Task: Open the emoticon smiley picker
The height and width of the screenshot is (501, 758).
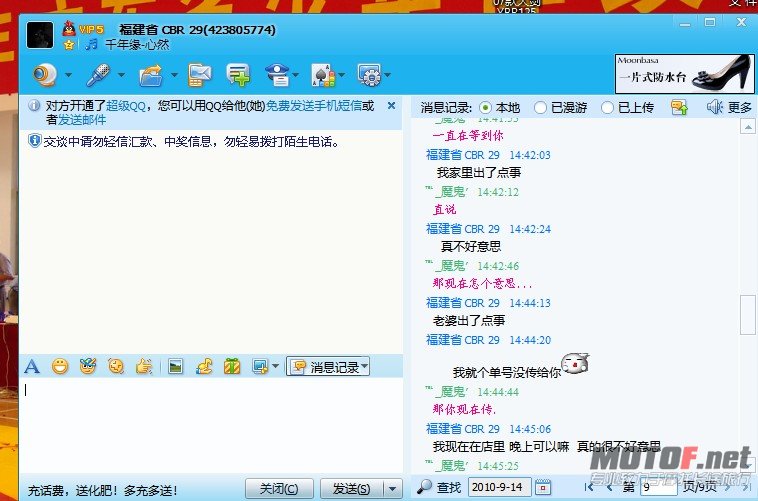Action: click(60, 367)
